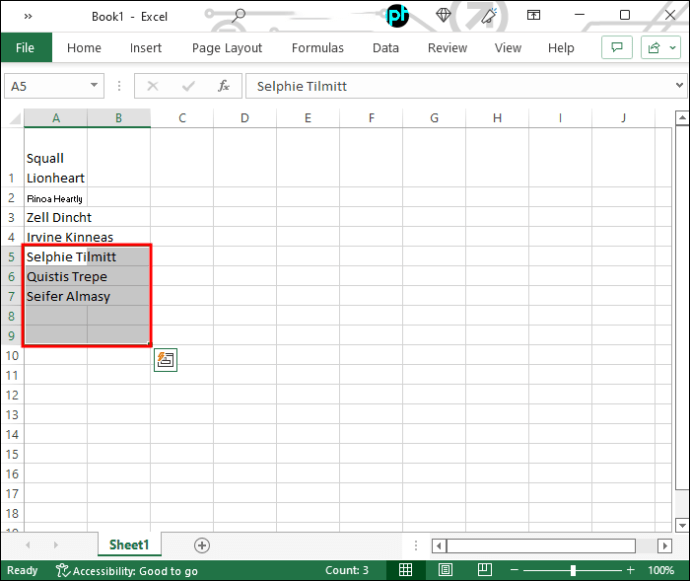Click the Select All corner triangle
This screenshot has height=581, width=690.
point(15,118)
